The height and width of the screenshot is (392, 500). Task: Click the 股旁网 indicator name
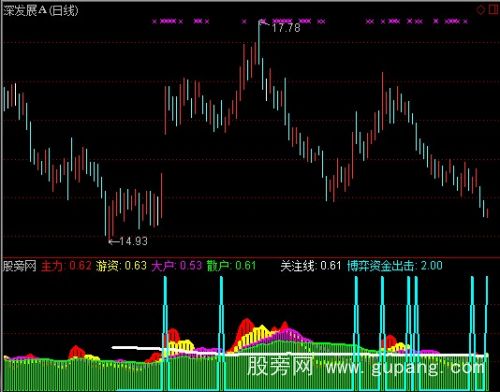[20, 266]
